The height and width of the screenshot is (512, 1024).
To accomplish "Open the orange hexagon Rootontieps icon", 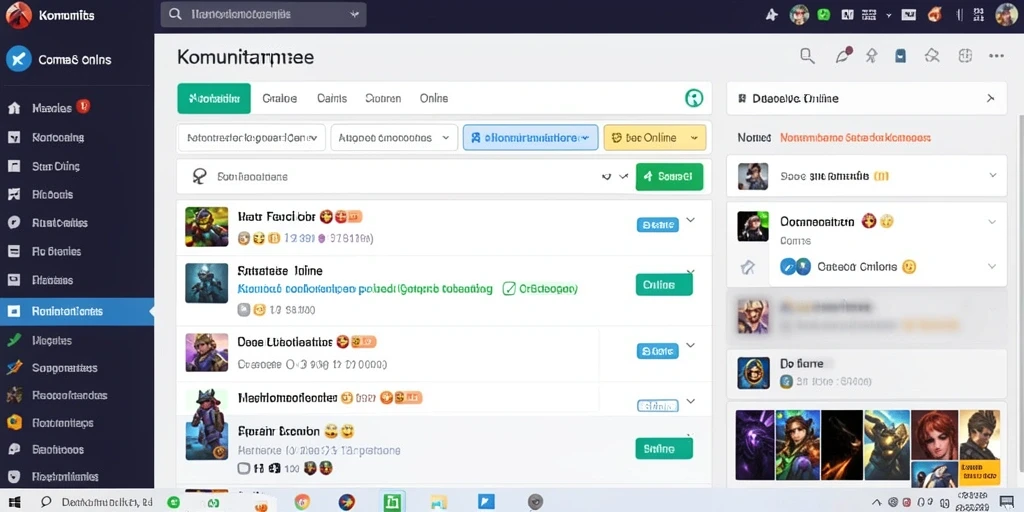I will [x=14, y=423].
